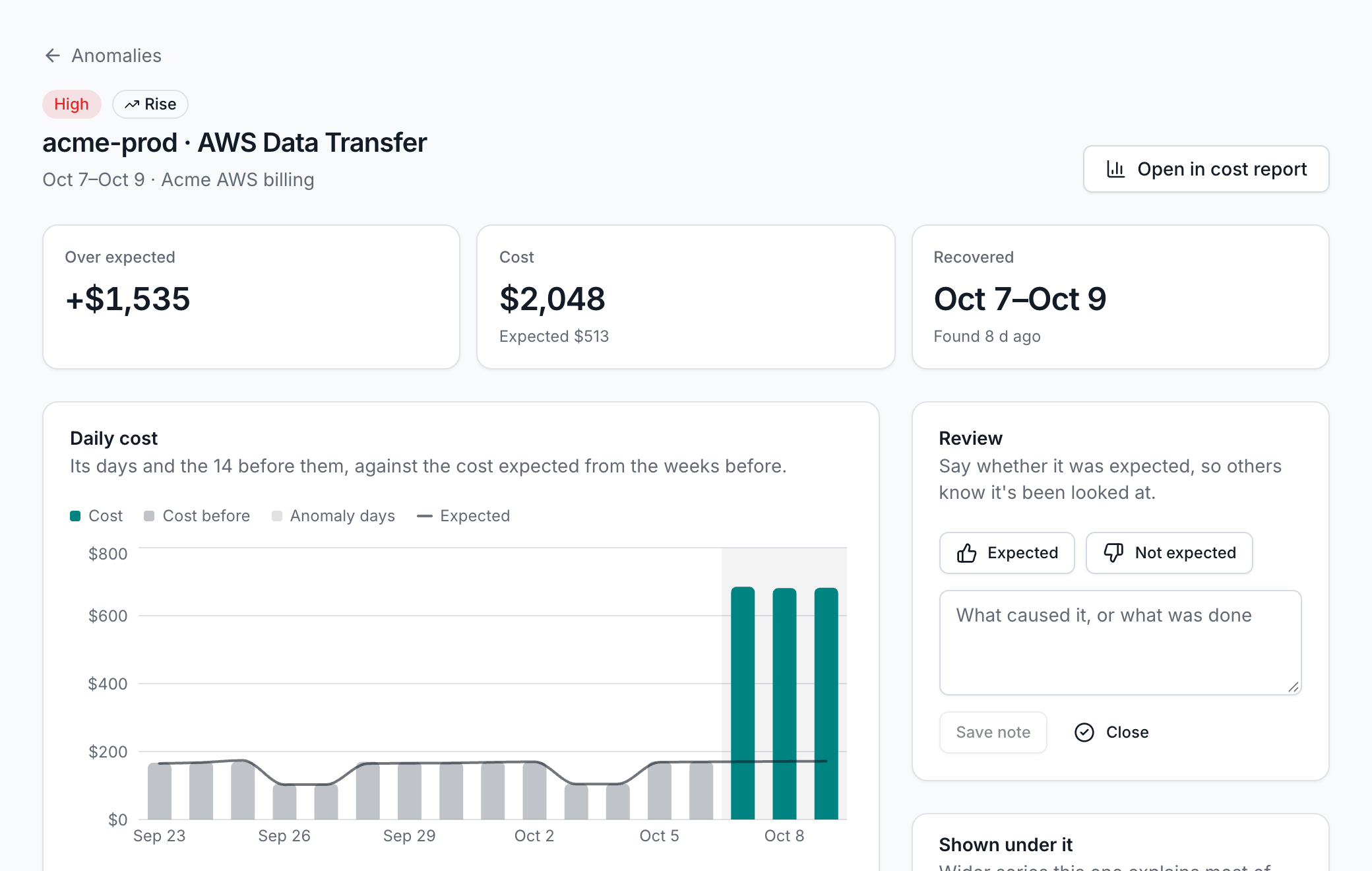Viewport: 1372px width, 871px height.
Task: Click the Daily cost heading
Action: (x=113, y=438)
